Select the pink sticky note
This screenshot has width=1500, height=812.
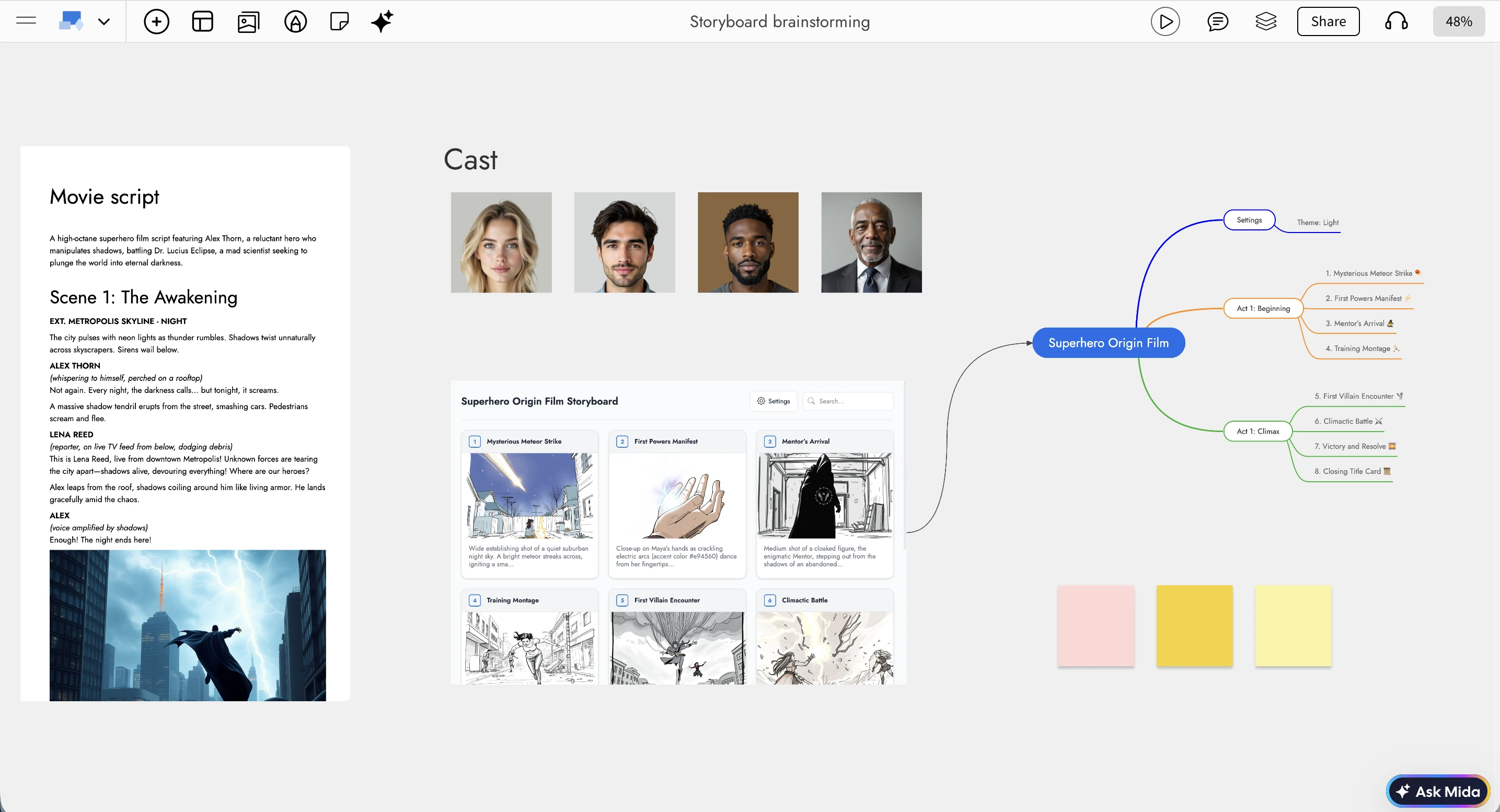tap(1095, 626)
